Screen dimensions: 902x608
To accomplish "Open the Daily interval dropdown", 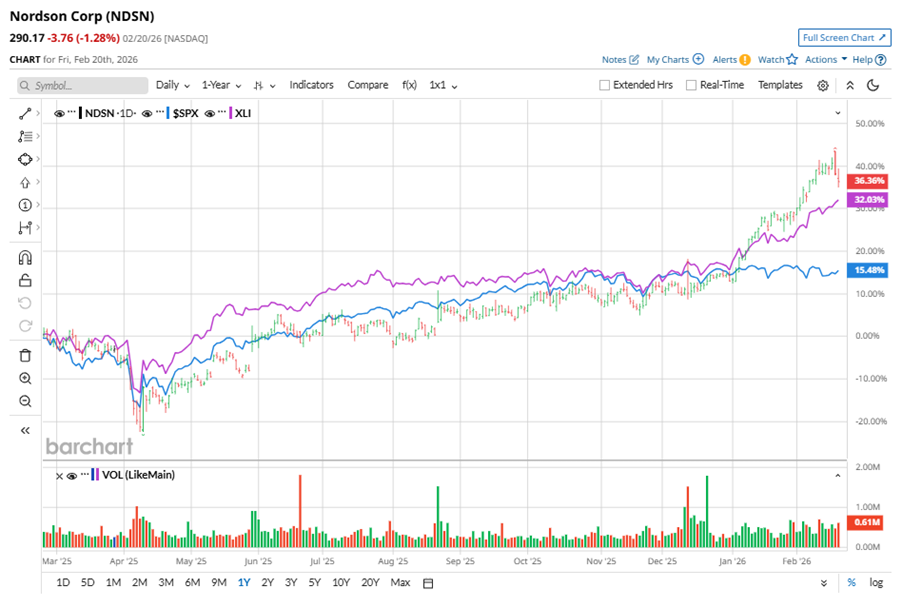I will (171, 85).
